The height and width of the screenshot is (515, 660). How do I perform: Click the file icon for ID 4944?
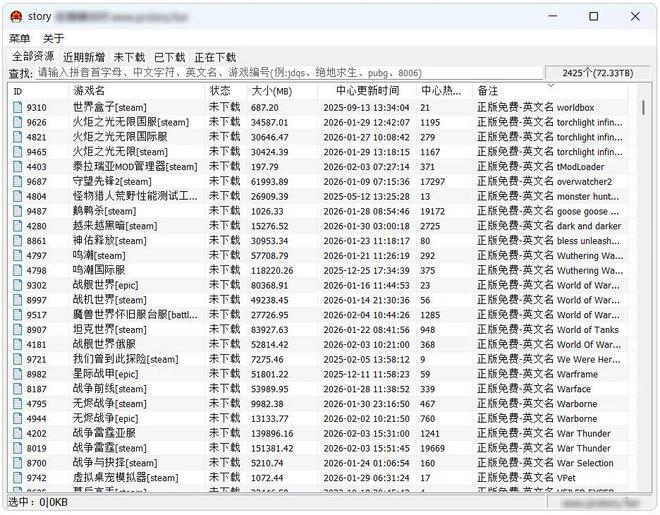coord(17,418)
